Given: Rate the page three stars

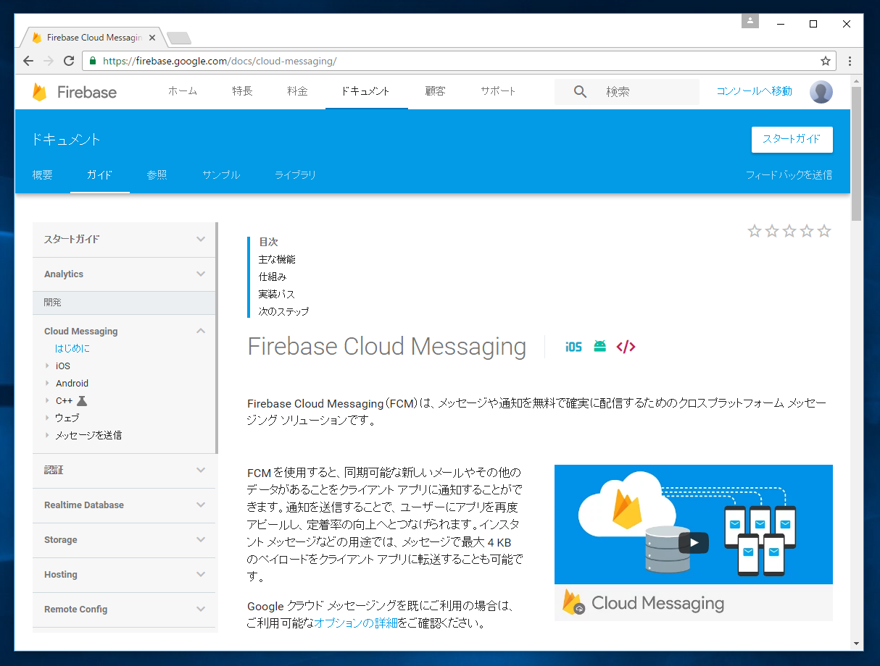Looking at the screenshot, I should (x=789, y=231).
